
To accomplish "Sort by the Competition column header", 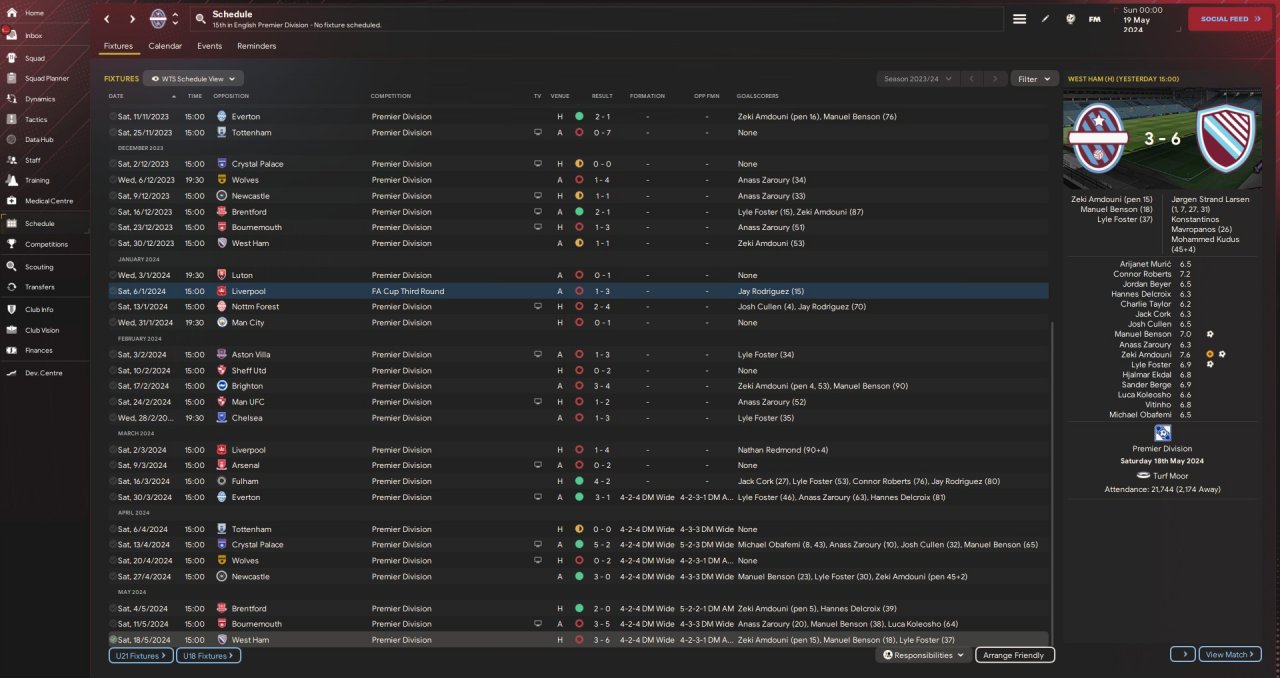I will point(391,96).
